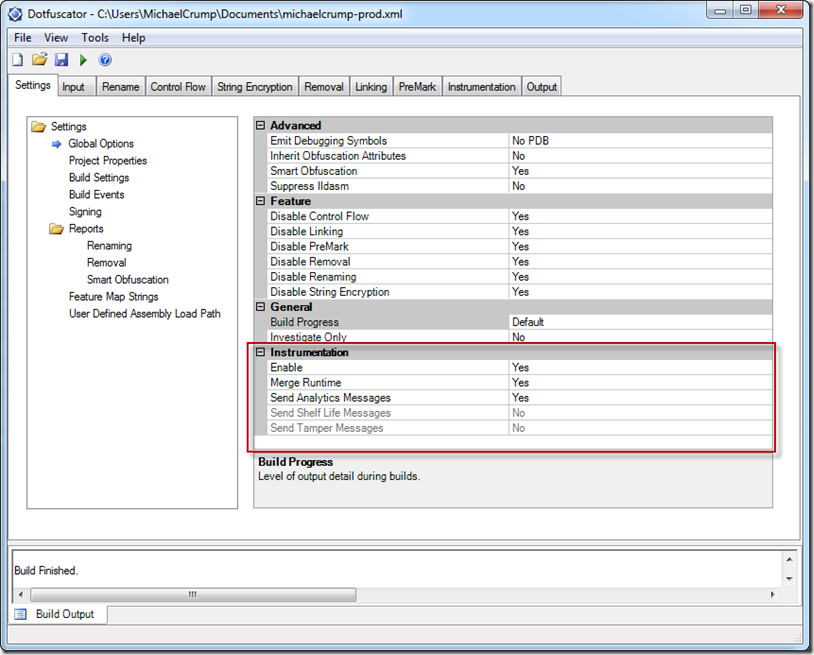Switch to the Removal tab
Screen dimensions: 814x655
coord(324,87)
